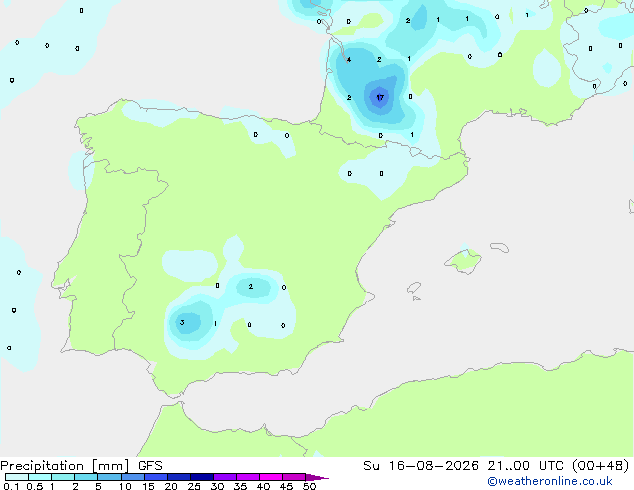The image size is (634, 490).
Task: Pick the legend swatch starting at 1 mm
Action: pyautogui.click(x=63, y=477)
